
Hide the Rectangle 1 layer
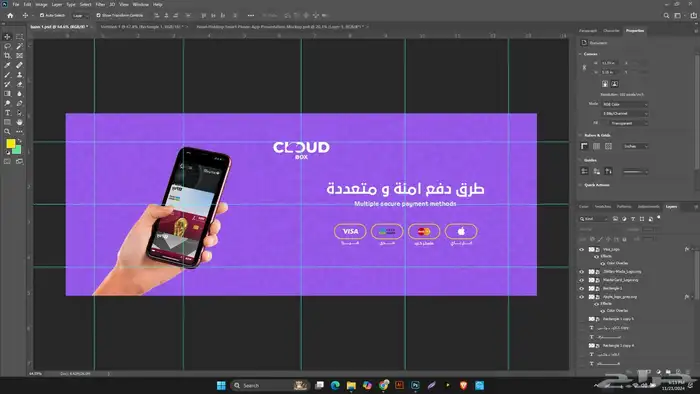pos(582,288)
